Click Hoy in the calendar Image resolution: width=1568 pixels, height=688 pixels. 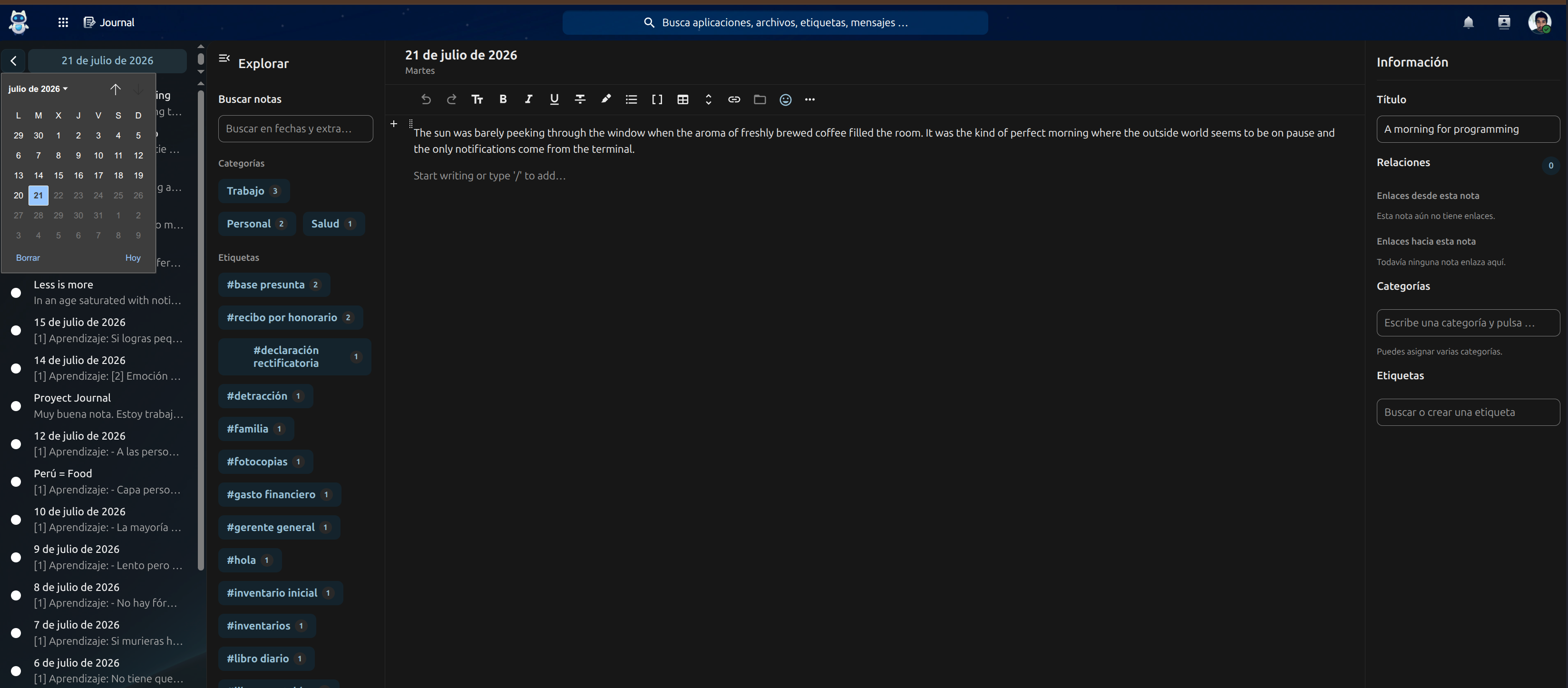tap(133, 257)
